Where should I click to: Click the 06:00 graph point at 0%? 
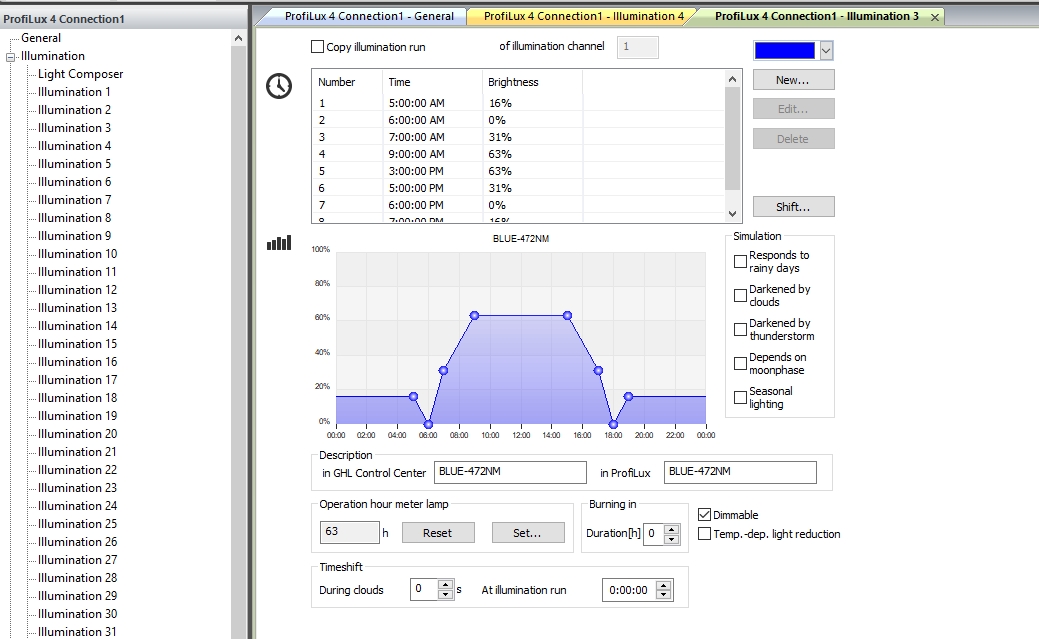pyautogui.click(x=428, y=424)
